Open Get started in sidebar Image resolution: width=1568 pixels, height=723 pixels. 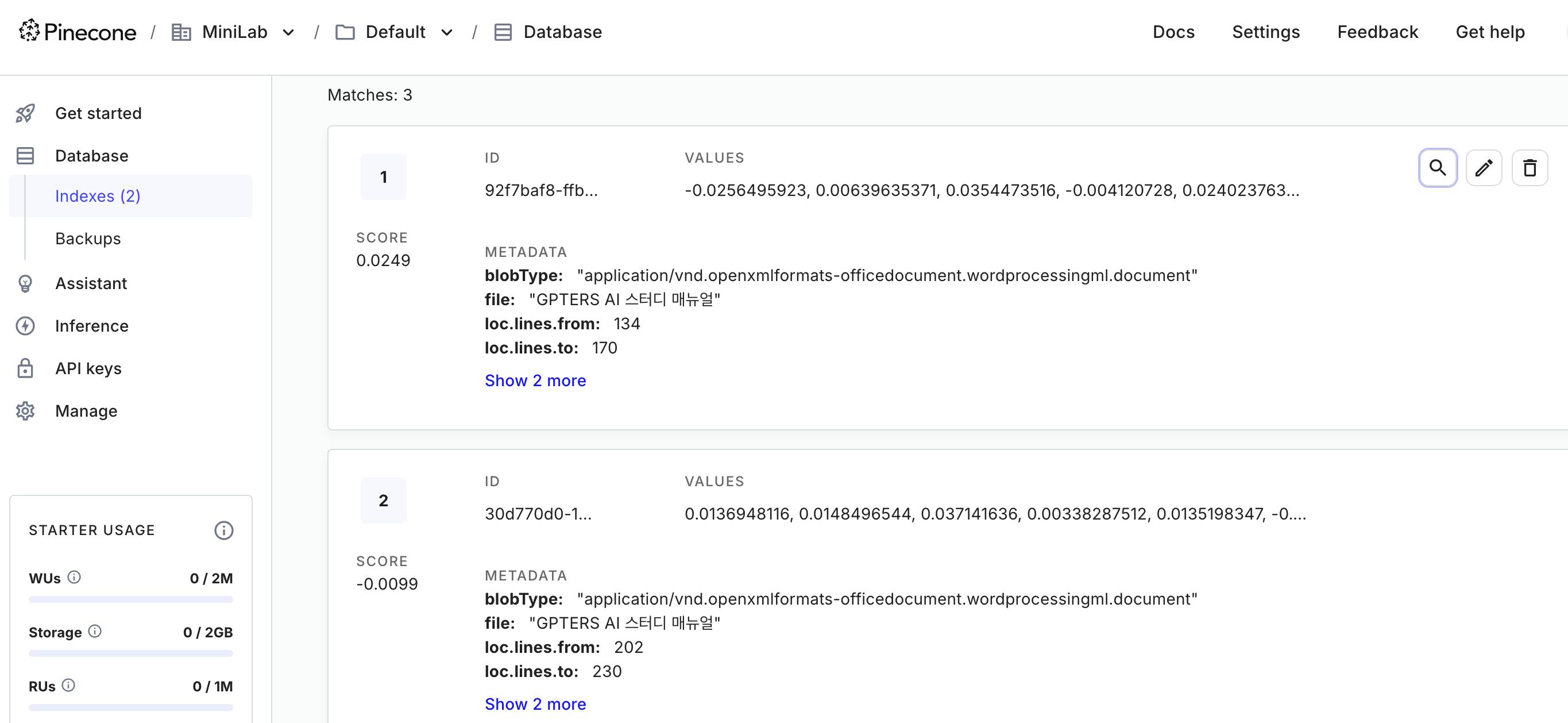98,113
